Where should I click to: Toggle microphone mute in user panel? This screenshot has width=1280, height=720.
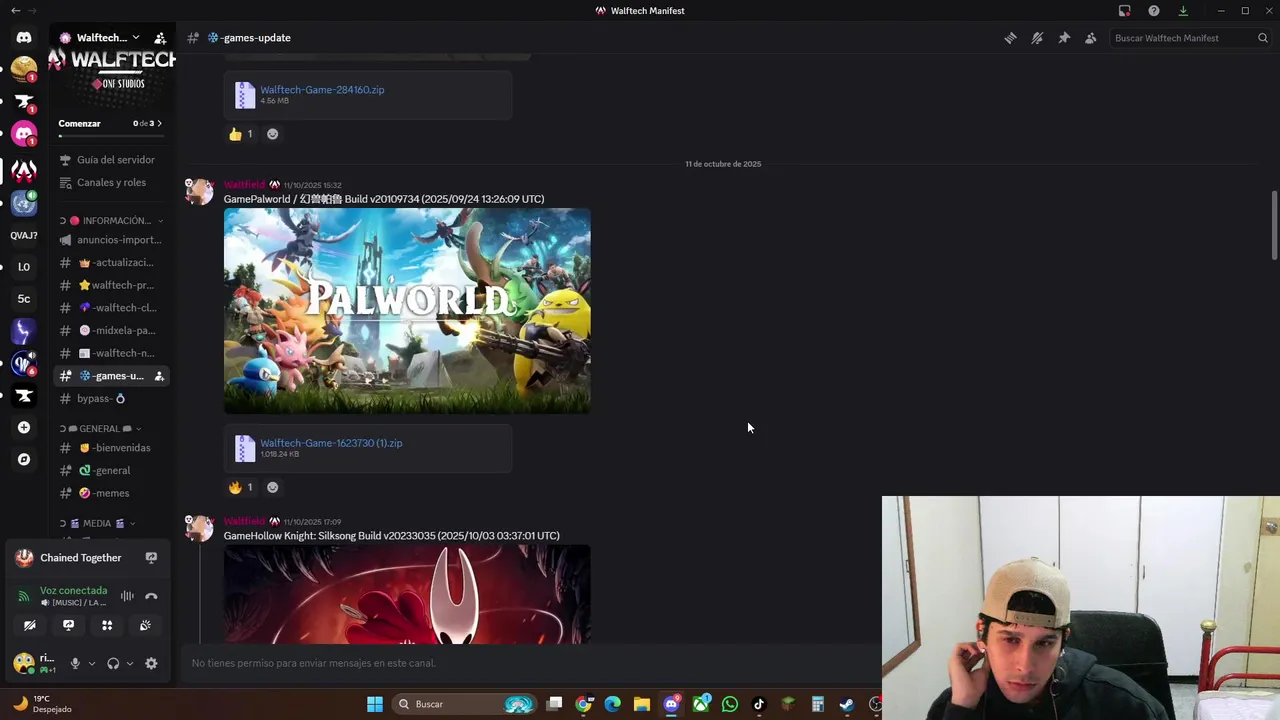75,663
